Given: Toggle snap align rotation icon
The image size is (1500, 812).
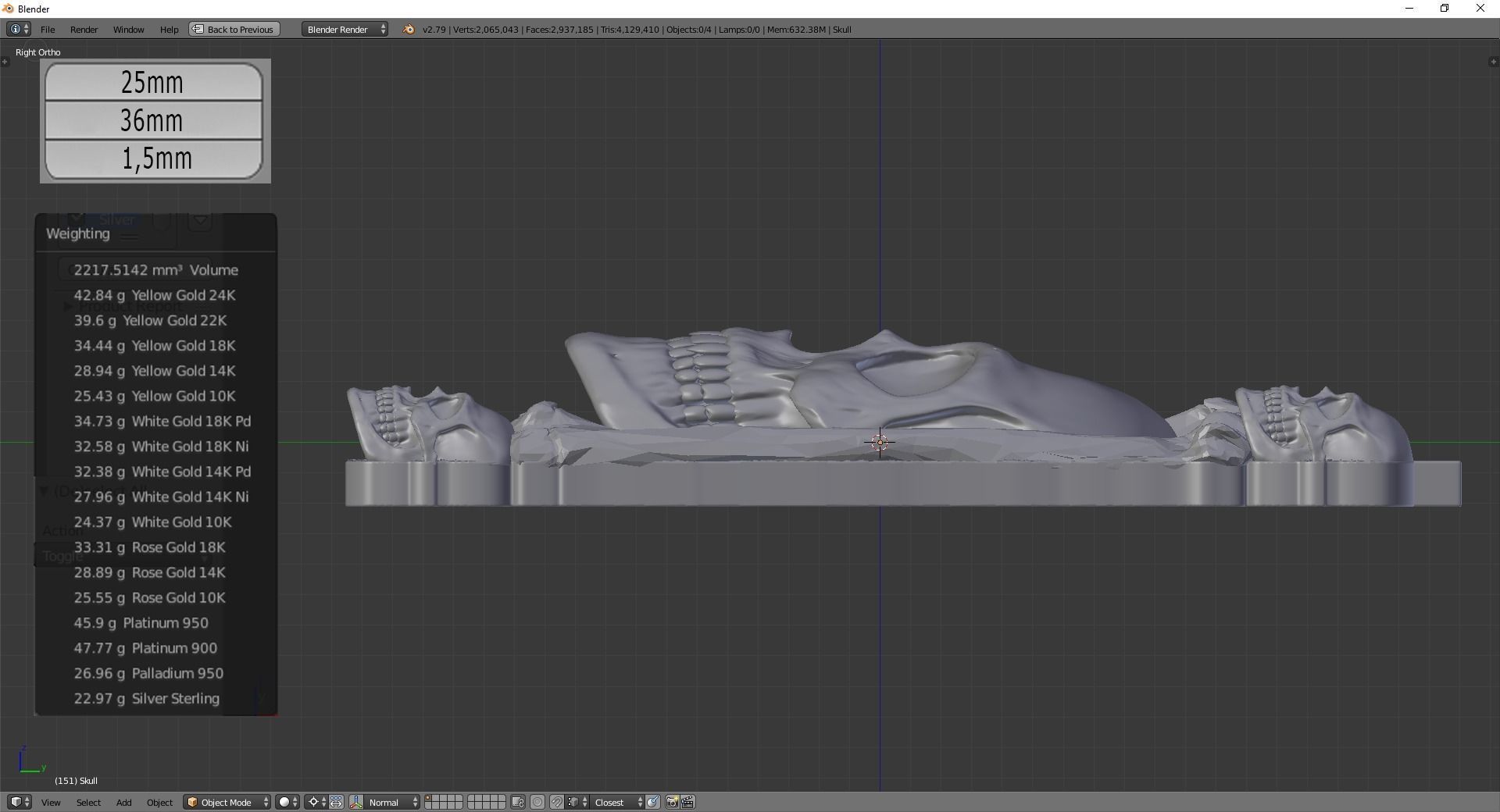Looking at the screenshot, I should 653,802.
